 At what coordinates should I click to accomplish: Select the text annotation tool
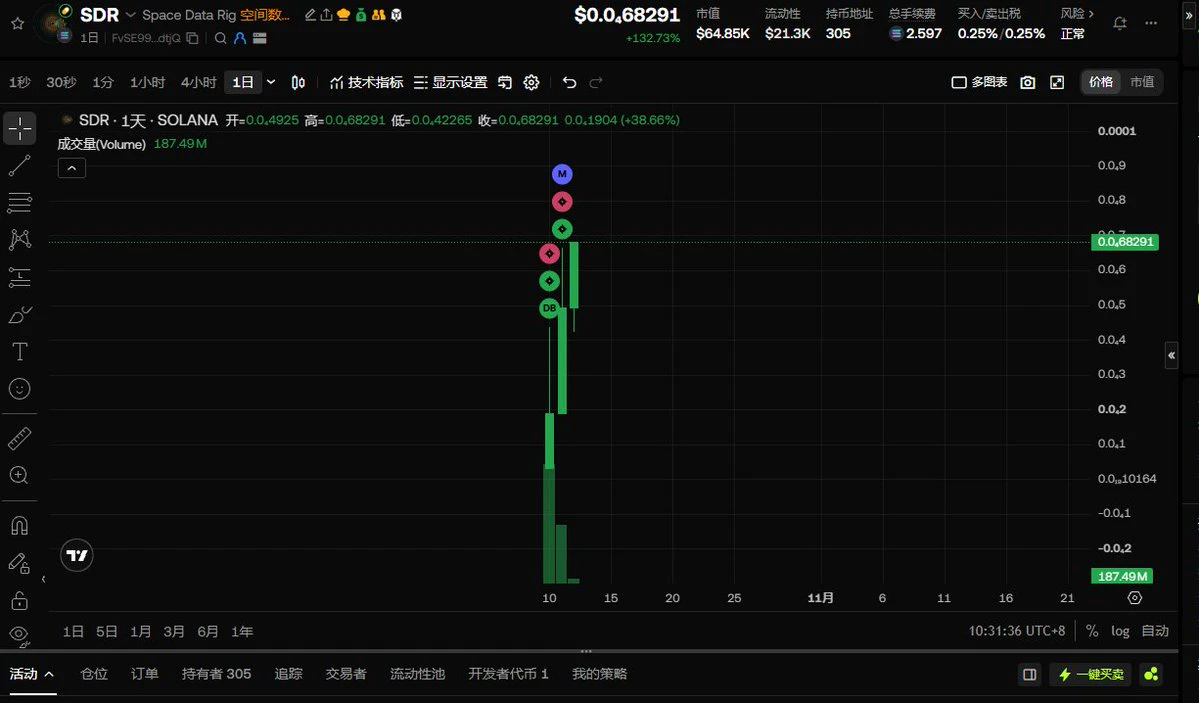(20, 351)
